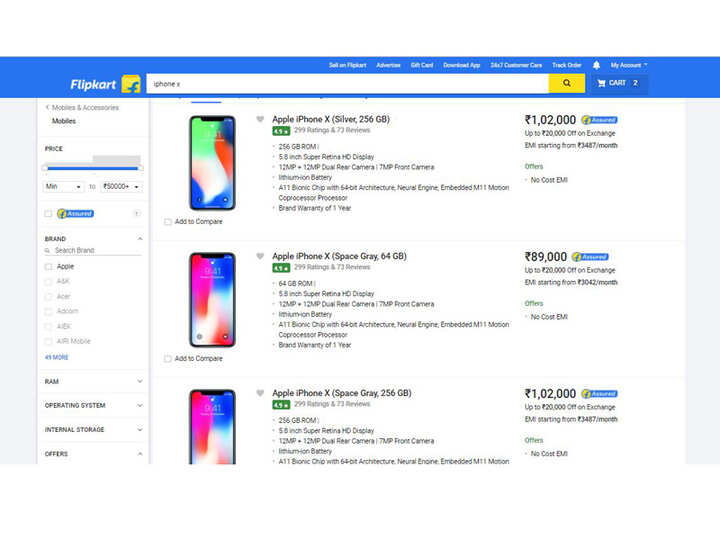This screenshot has height=540, width=720.
Task: Tick Add to Compare for Space Gray 64 GB
Action: [168, 359]
